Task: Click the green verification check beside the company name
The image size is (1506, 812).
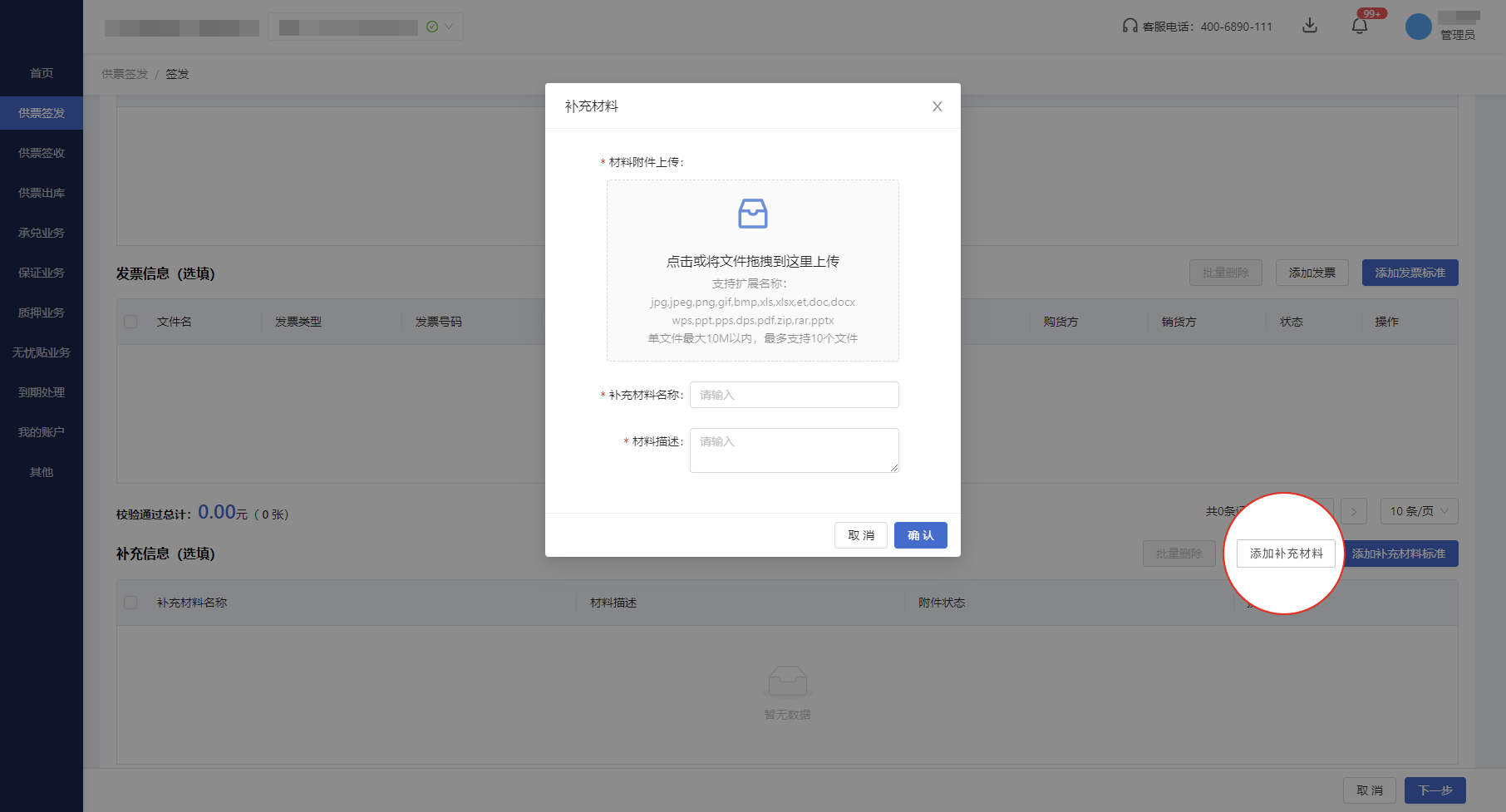Action: 431,27
